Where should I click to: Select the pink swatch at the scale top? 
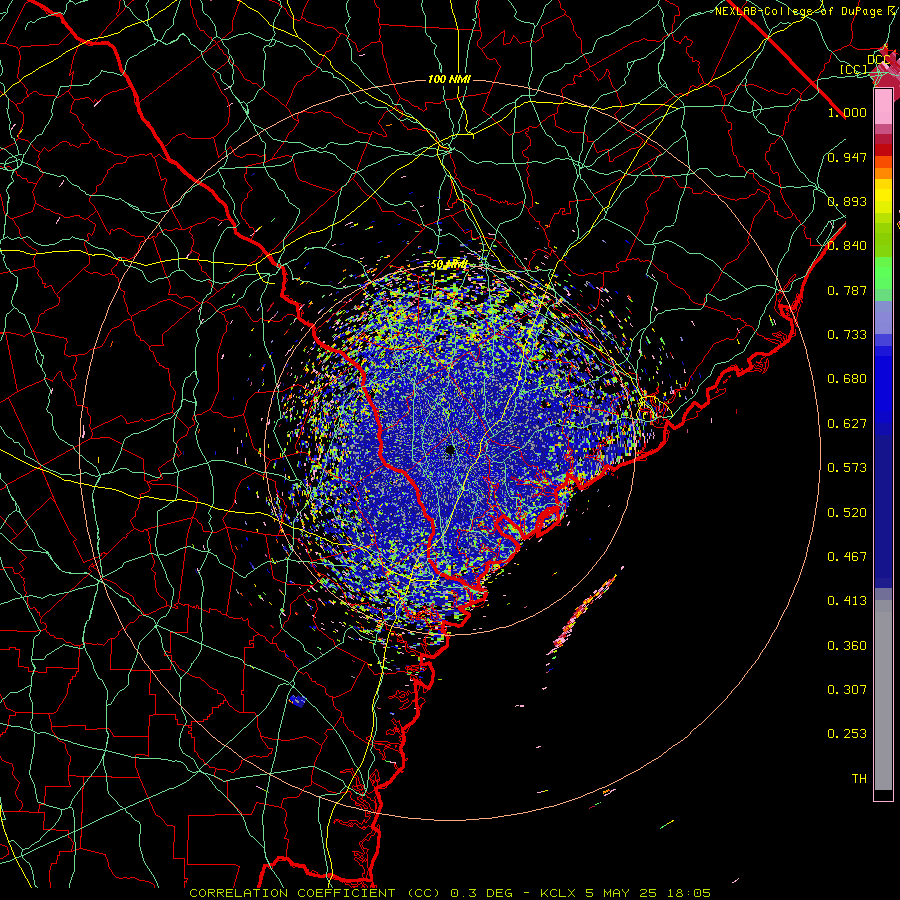click(x=883, y=107)
